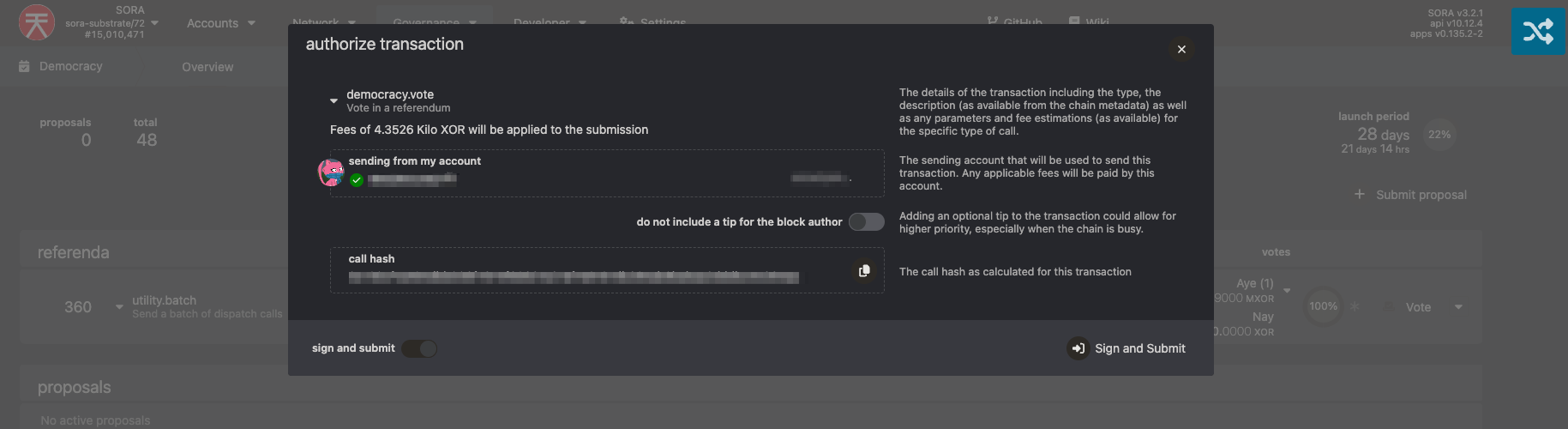Click the Sign and Submit button
1568x429 pixels.
pos(1126,348)
